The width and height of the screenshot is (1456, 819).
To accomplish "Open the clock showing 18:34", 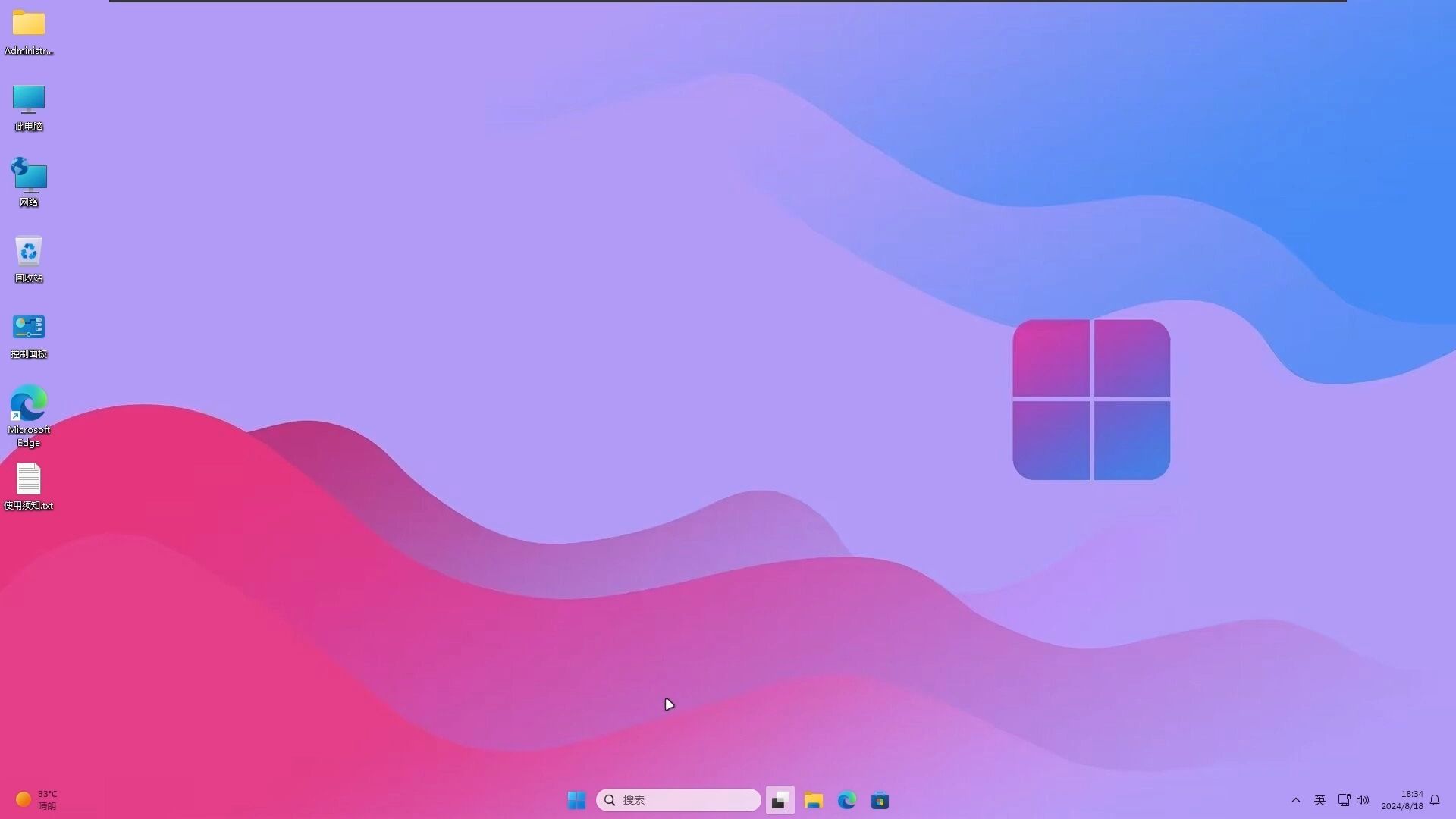I will [x=1402, y=800].
